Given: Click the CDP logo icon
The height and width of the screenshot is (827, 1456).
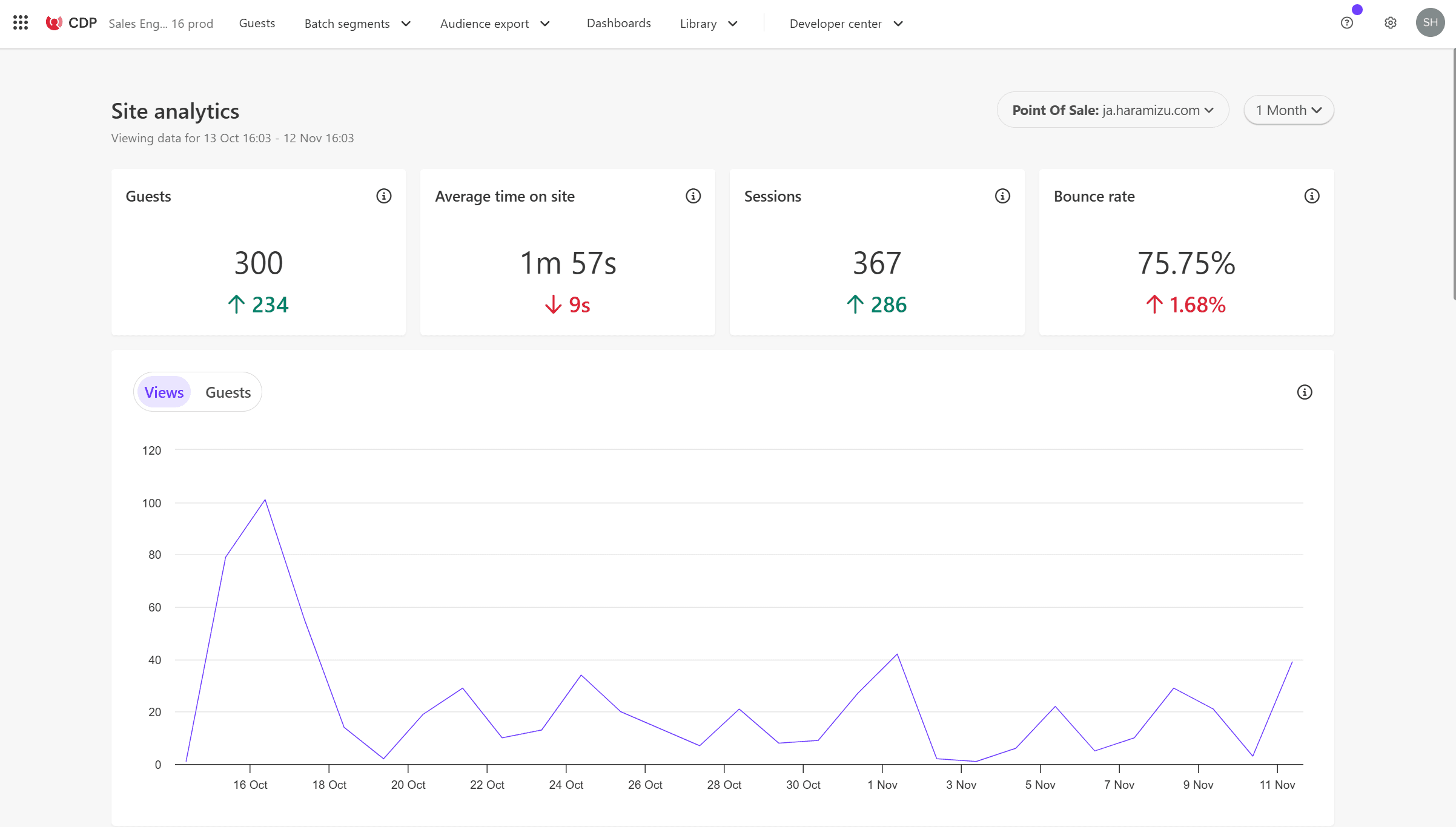Looking at the screenshot, I should pyautogui.click(x=54, y=23).
